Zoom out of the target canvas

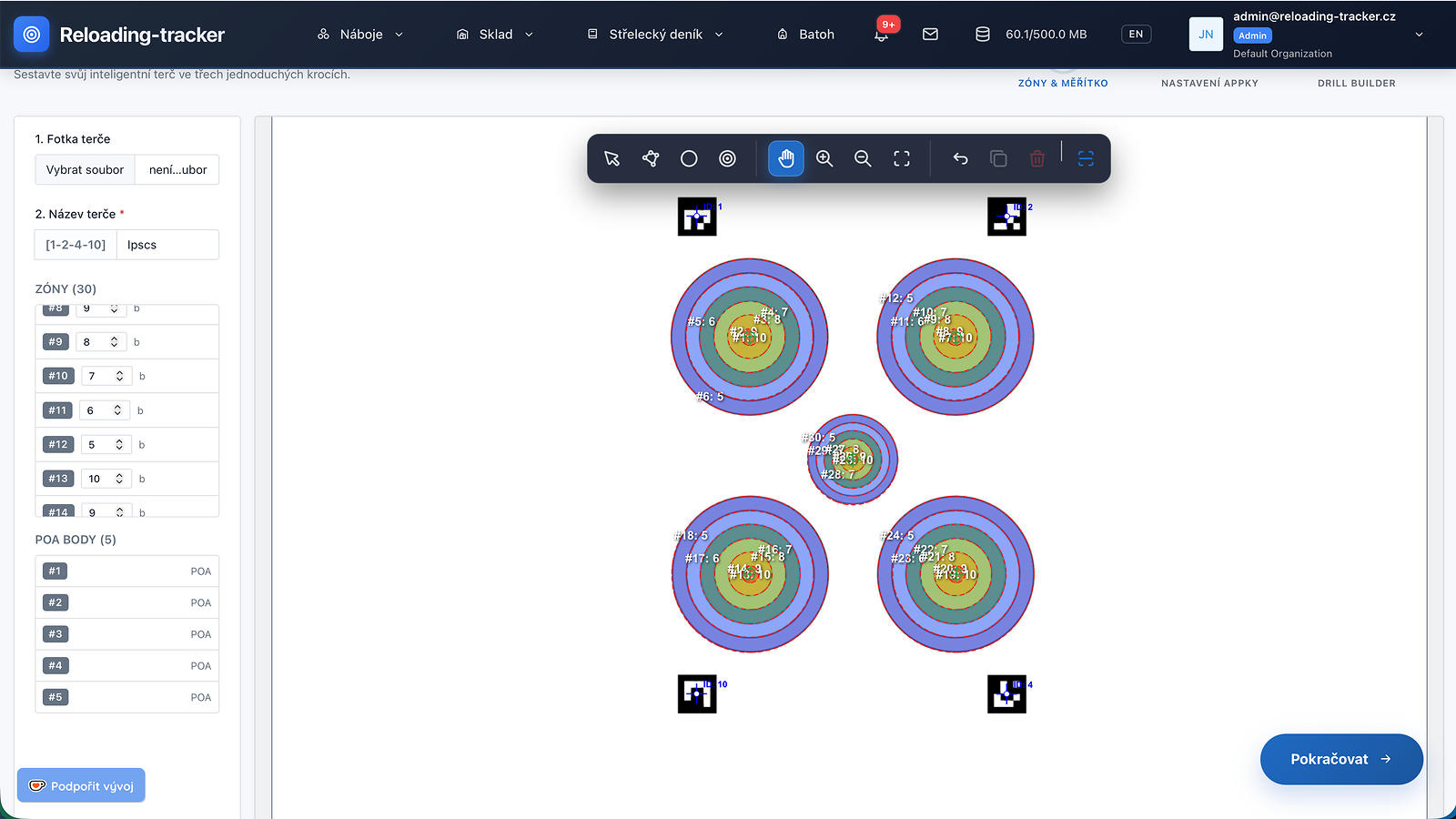tap(863, 158)
